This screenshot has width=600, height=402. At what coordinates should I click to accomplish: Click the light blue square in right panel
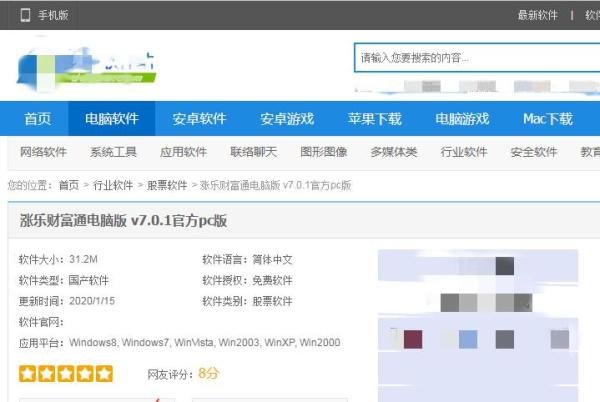click(x=468, y=339)
